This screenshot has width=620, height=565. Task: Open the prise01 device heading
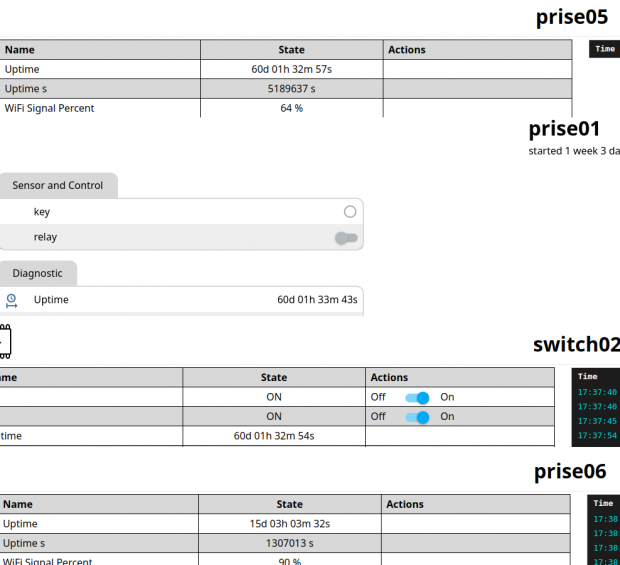coord(564,129)
